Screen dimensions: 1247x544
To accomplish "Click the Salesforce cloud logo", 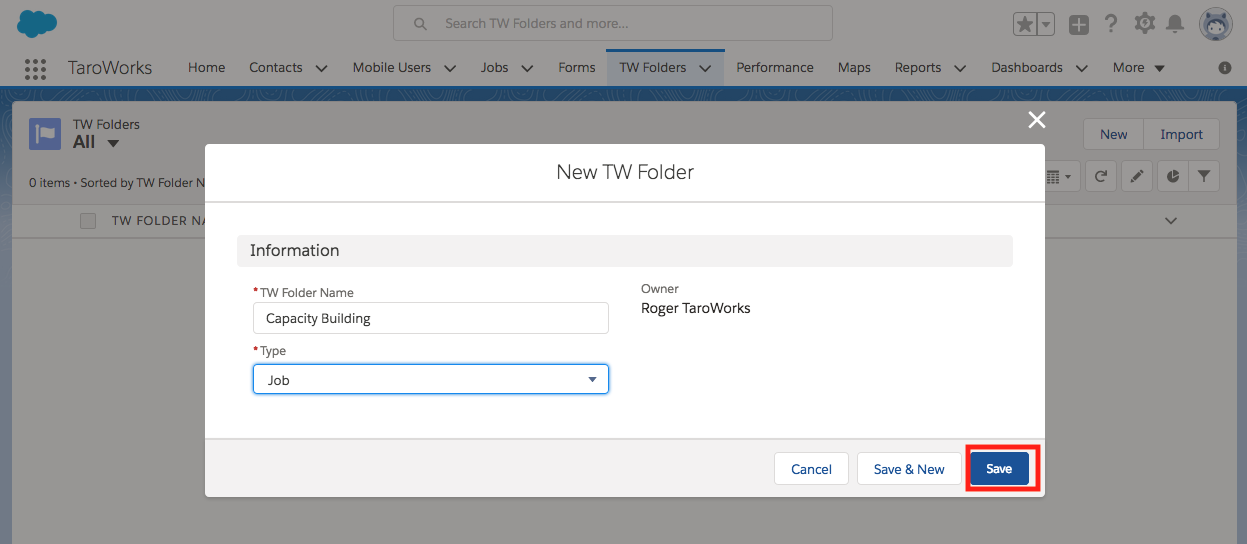I will 37,23.
